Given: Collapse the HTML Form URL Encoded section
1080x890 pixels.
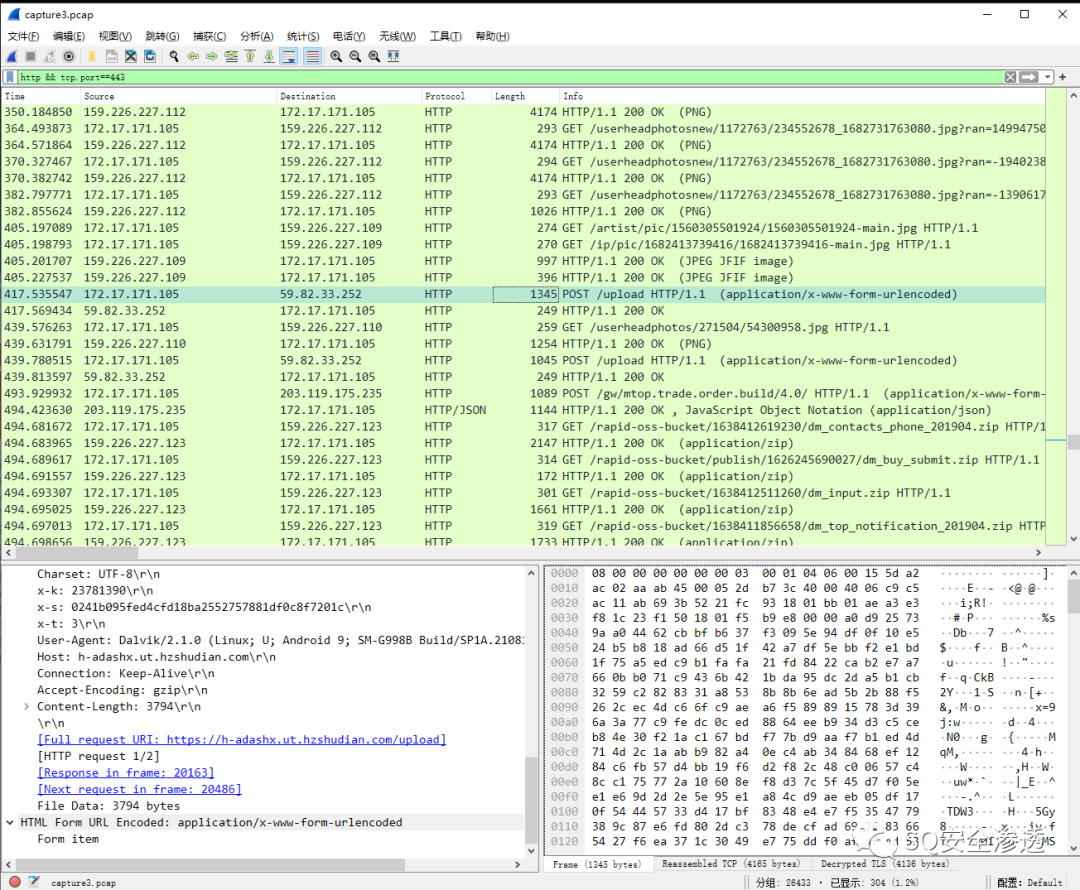Looking at the screenshot, I should click(10, 822).
